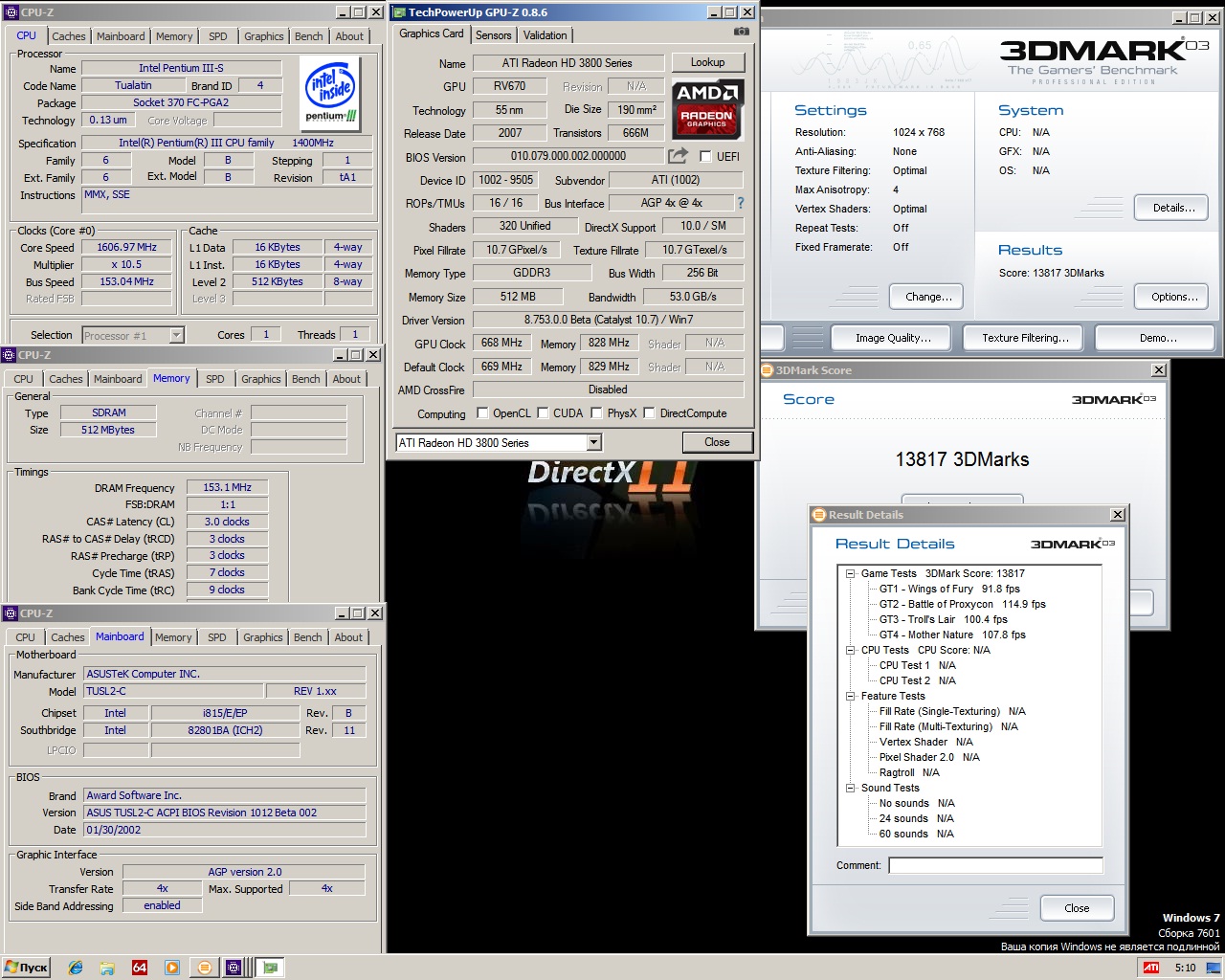This screenshot has width=1225, height=980.
Task: Open the Caches tab in the top CPU-Z window
Action: pyautogui.click(x=69, y=36)
